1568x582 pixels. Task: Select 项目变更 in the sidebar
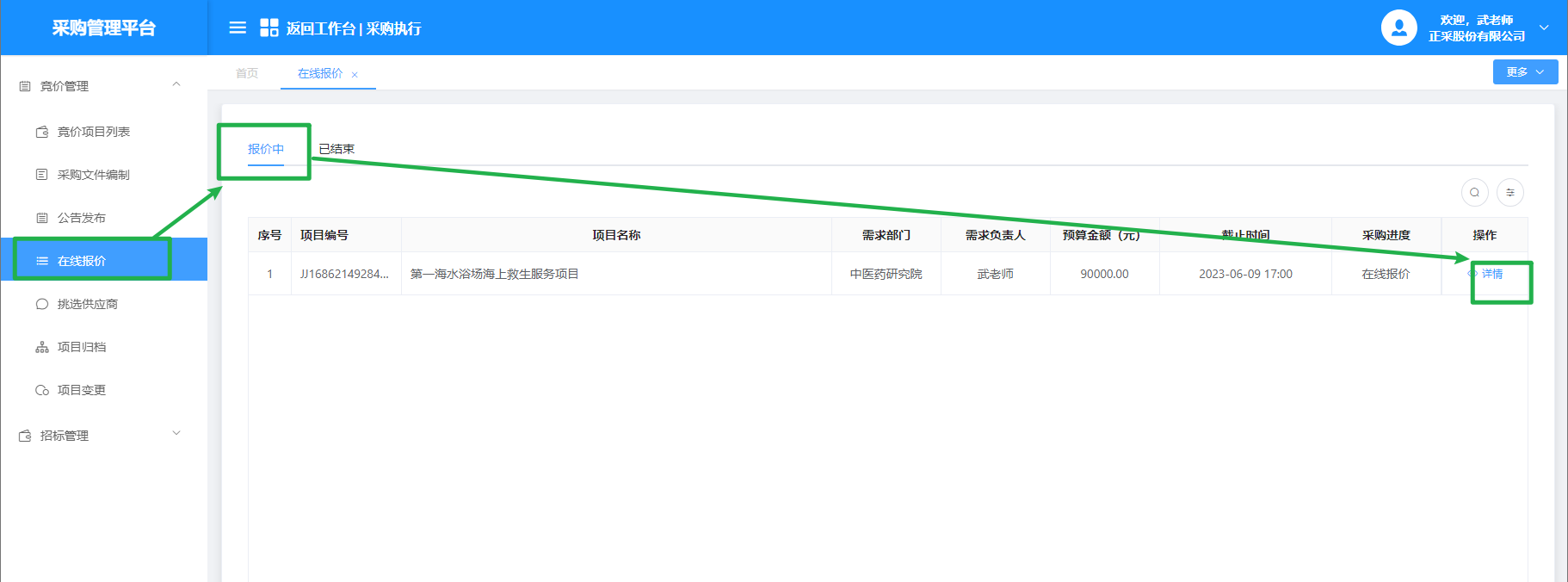tap(81, 390)
